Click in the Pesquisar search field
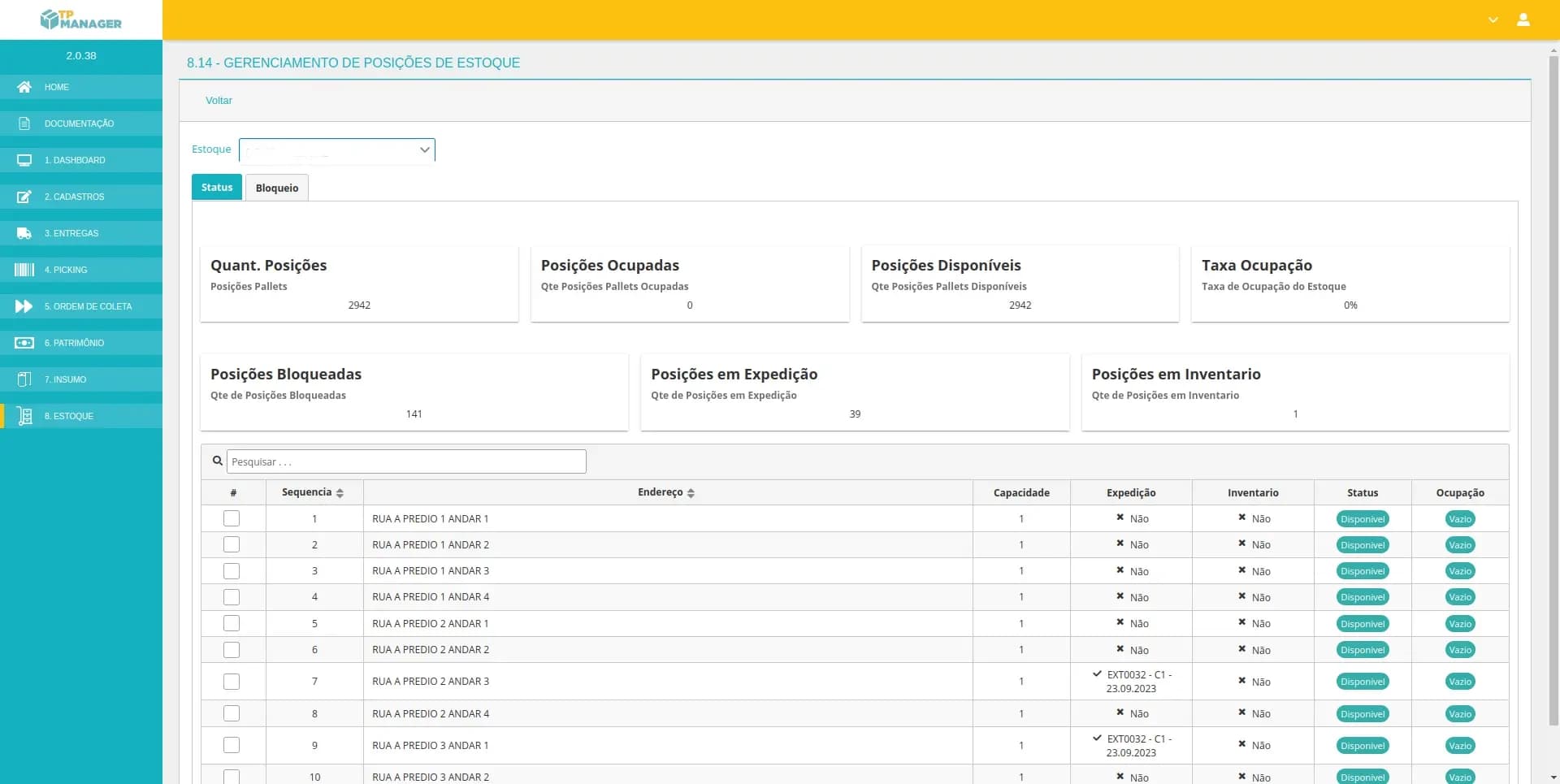The height and width of the screenshot is (784, 1560). pyautogui.click(x=406, y=461)
